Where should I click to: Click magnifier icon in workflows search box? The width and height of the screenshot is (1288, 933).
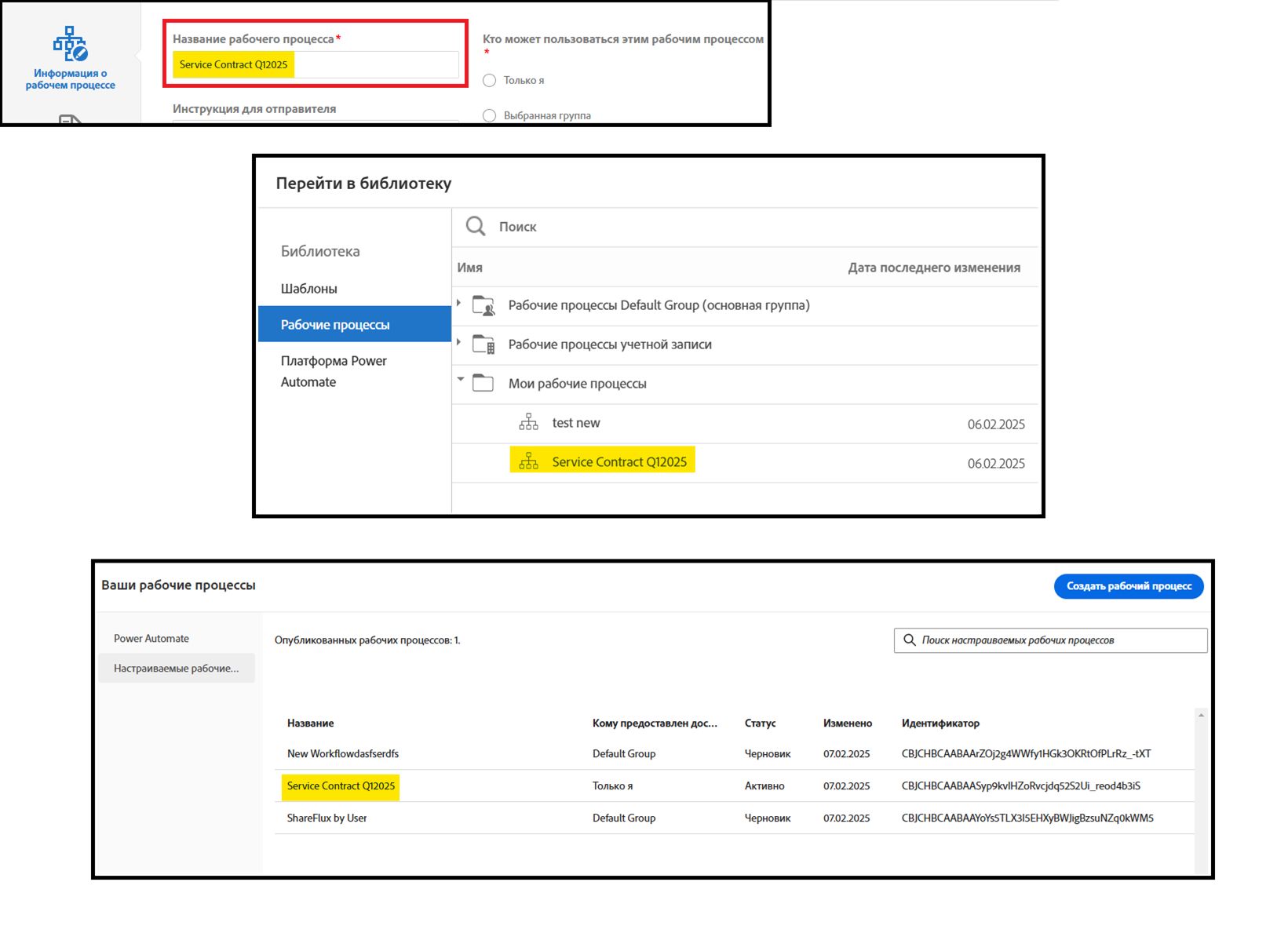(x=909, y=640)
